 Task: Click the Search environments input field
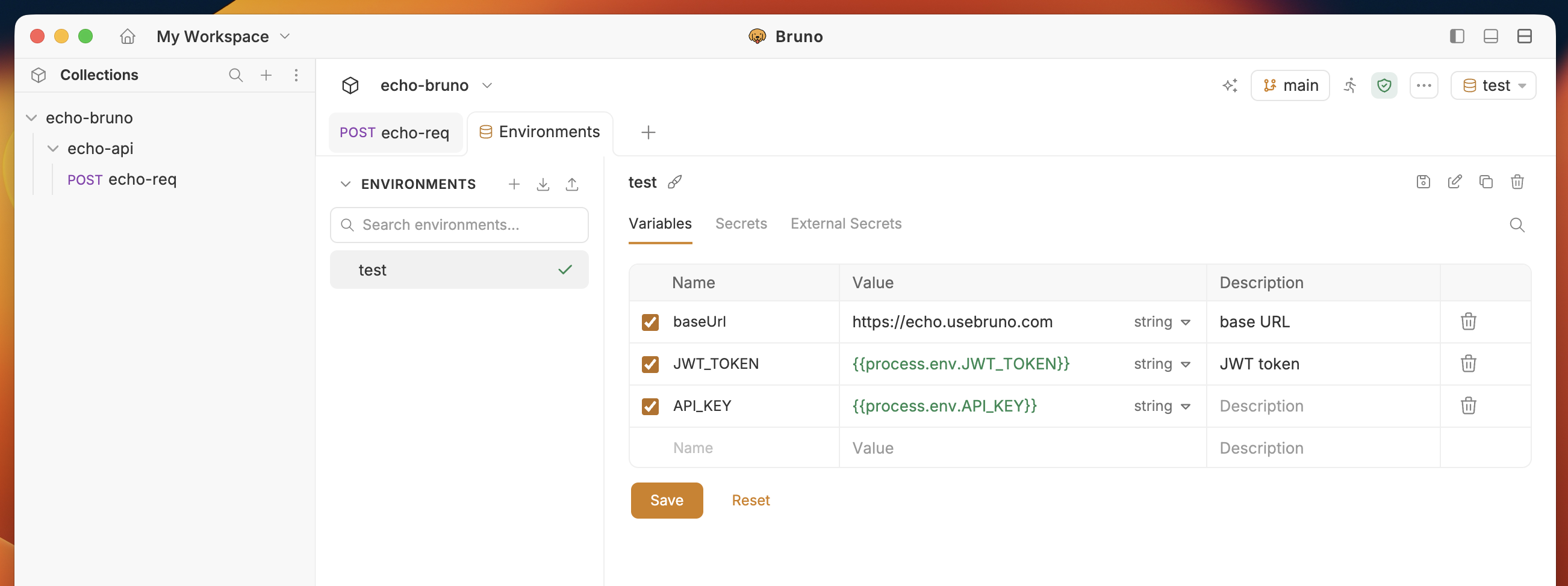(x=459, y=225)
